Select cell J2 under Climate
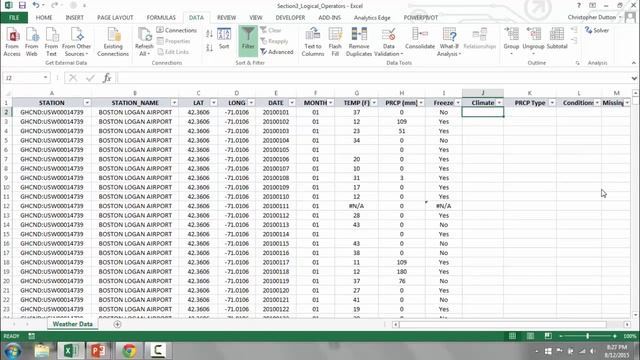 [x=482, y=112]
